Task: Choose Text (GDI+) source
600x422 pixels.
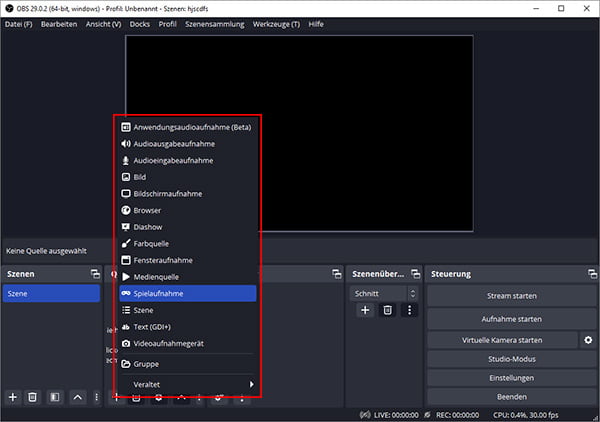Action: pyautogui.click(x=188, y=327)
